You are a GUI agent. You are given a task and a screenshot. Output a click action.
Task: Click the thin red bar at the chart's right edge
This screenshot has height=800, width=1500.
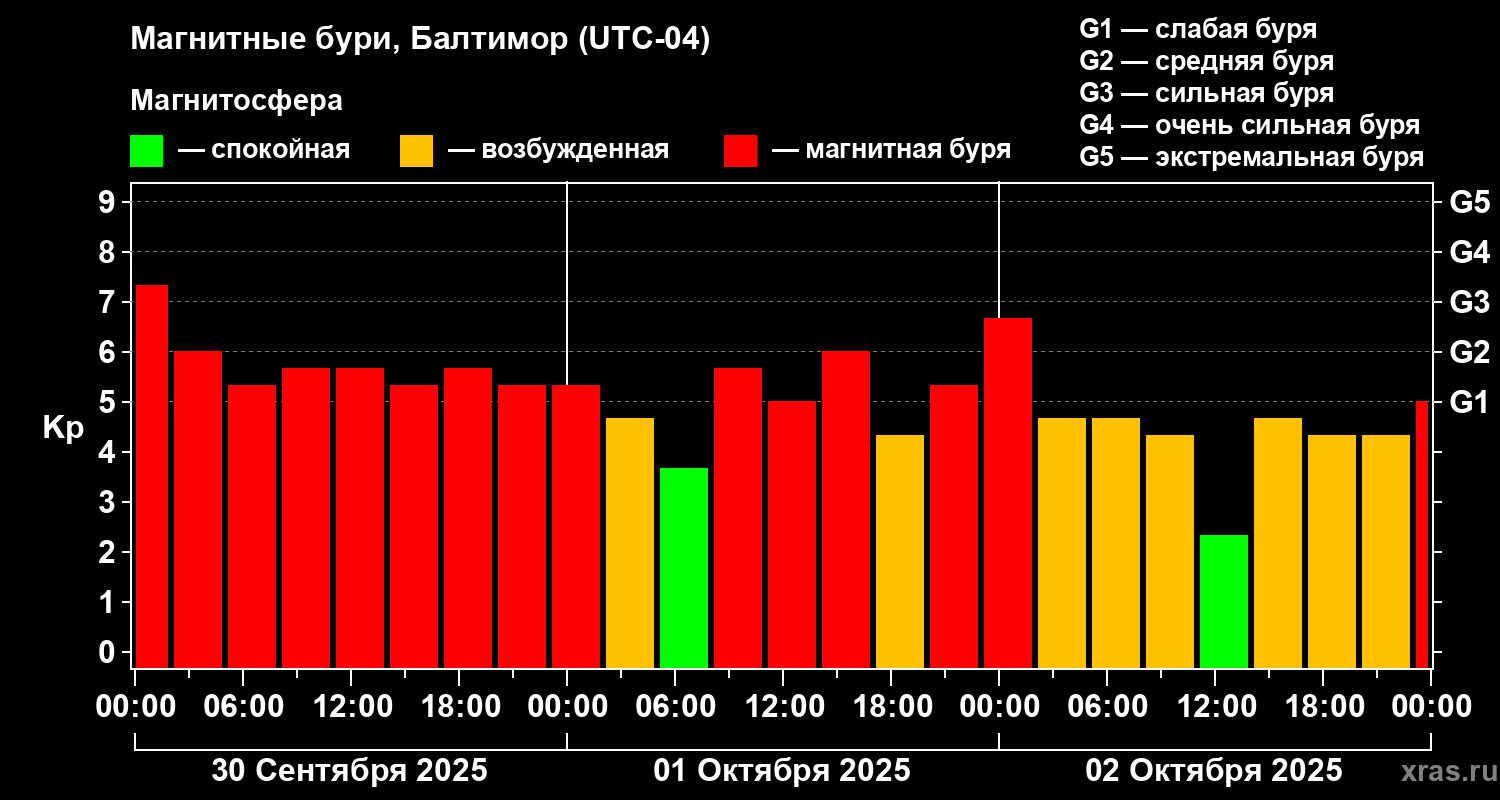click(x=1422, y=534)
